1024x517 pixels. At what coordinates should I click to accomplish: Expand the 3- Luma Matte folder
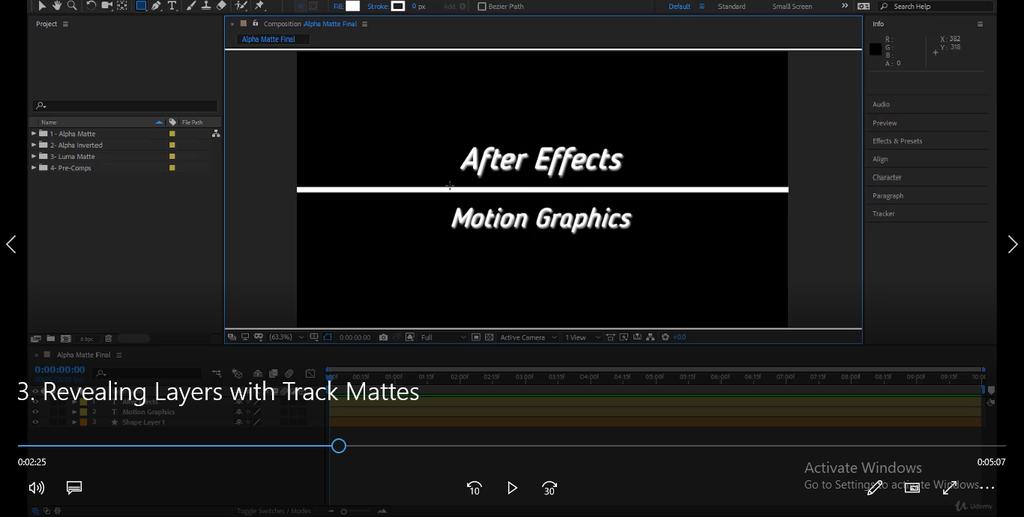pos(34,156)
